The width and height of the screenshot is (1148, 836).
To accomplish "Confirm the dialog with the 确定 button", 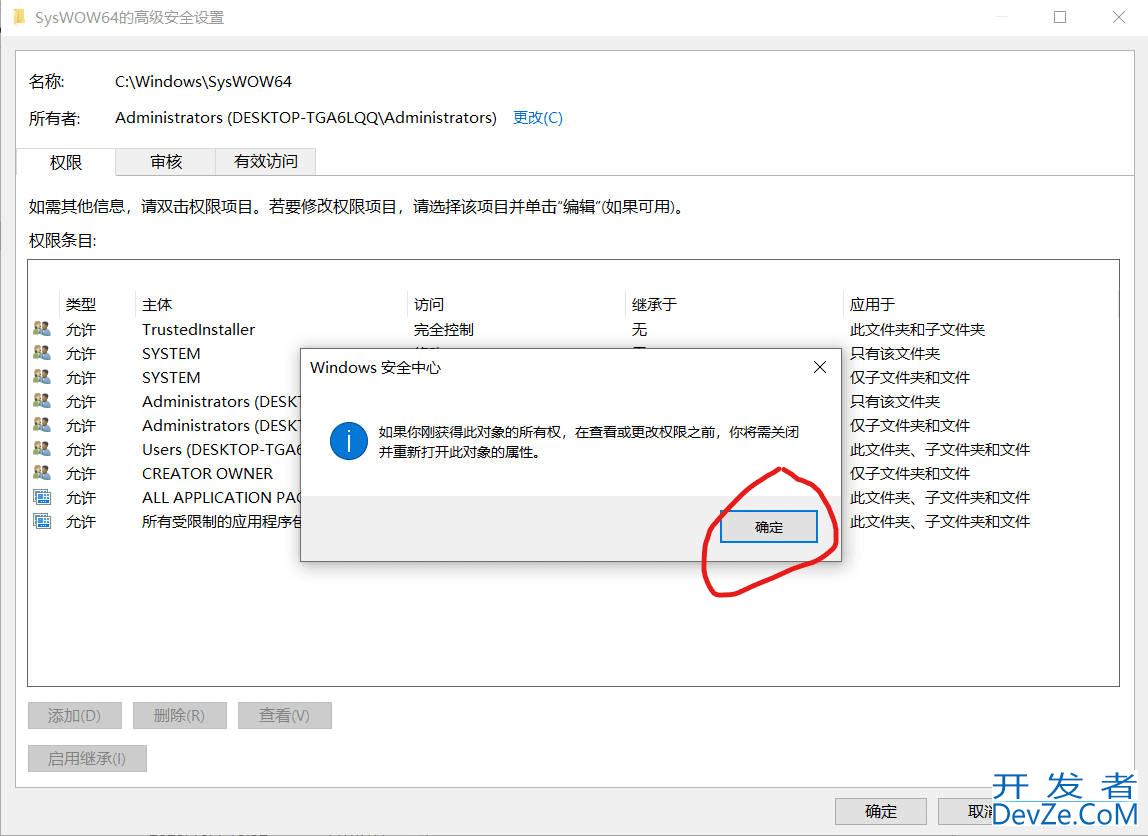I will 769,527.
